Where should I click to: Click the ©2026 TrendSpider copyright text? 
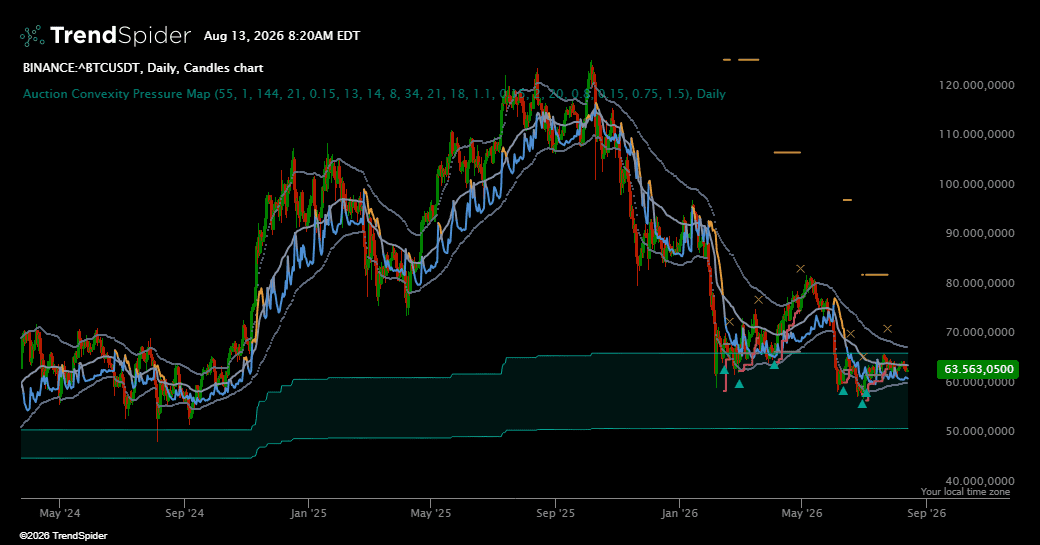63,535
